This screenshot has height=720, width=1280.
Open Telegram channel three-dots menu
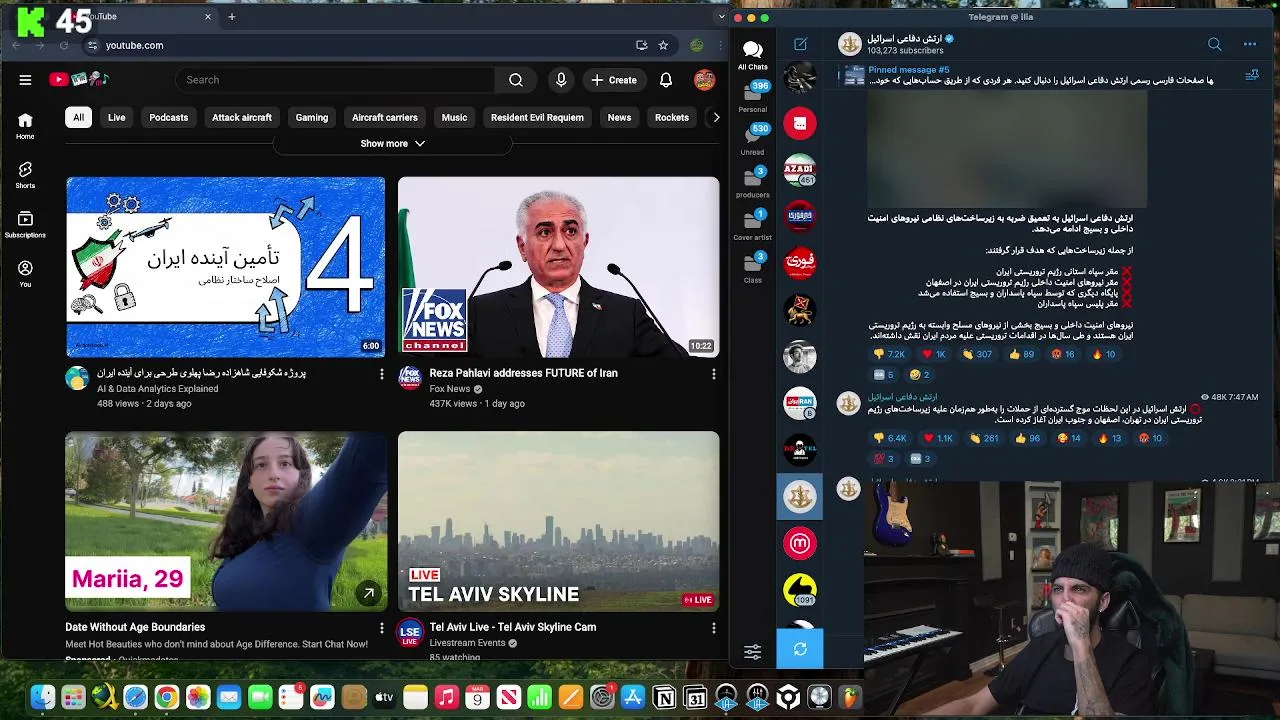[1249, 44]
